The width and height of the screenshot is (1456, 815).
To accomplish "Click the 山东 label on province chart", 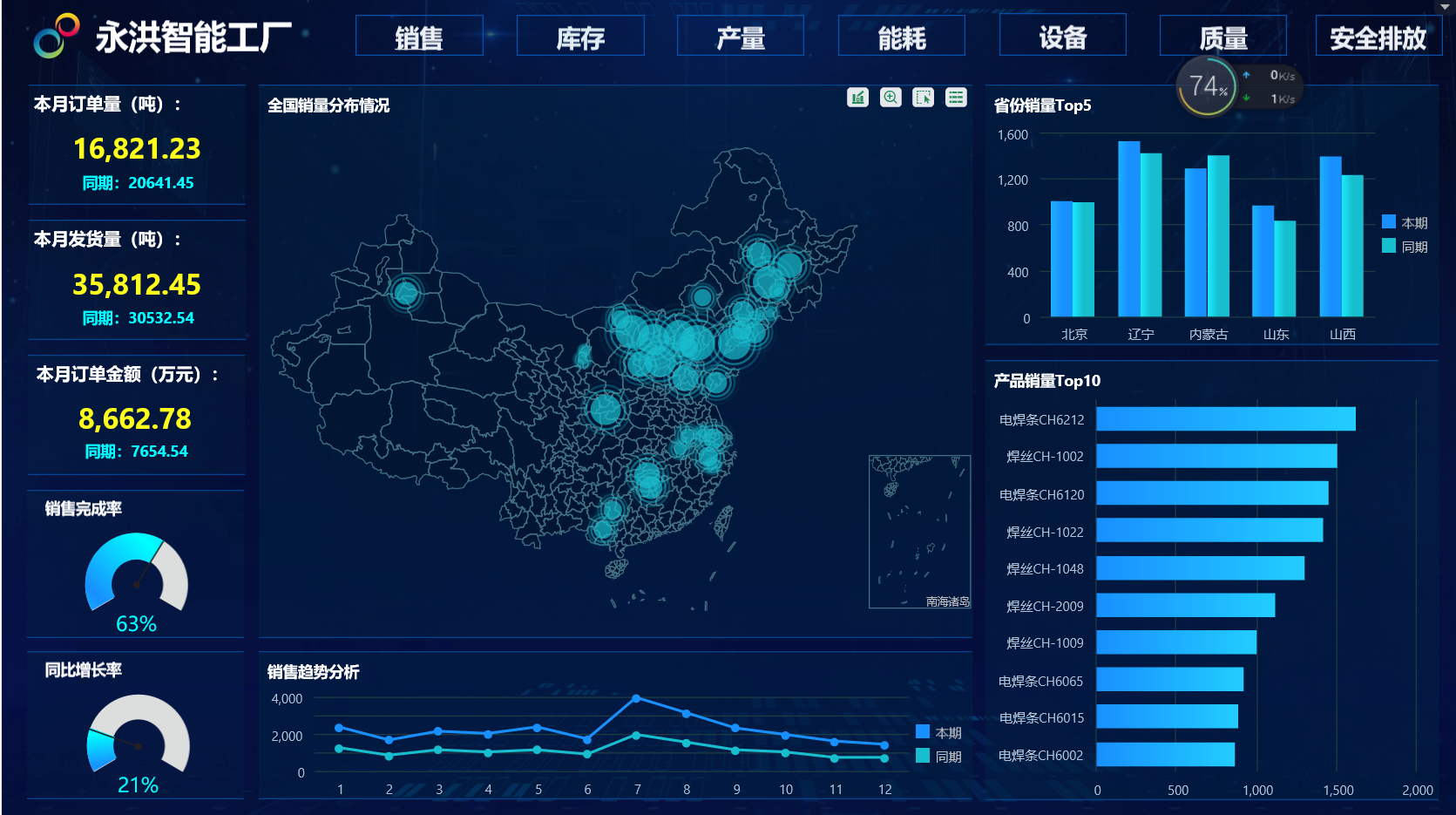I will (x=1276, y=335).
